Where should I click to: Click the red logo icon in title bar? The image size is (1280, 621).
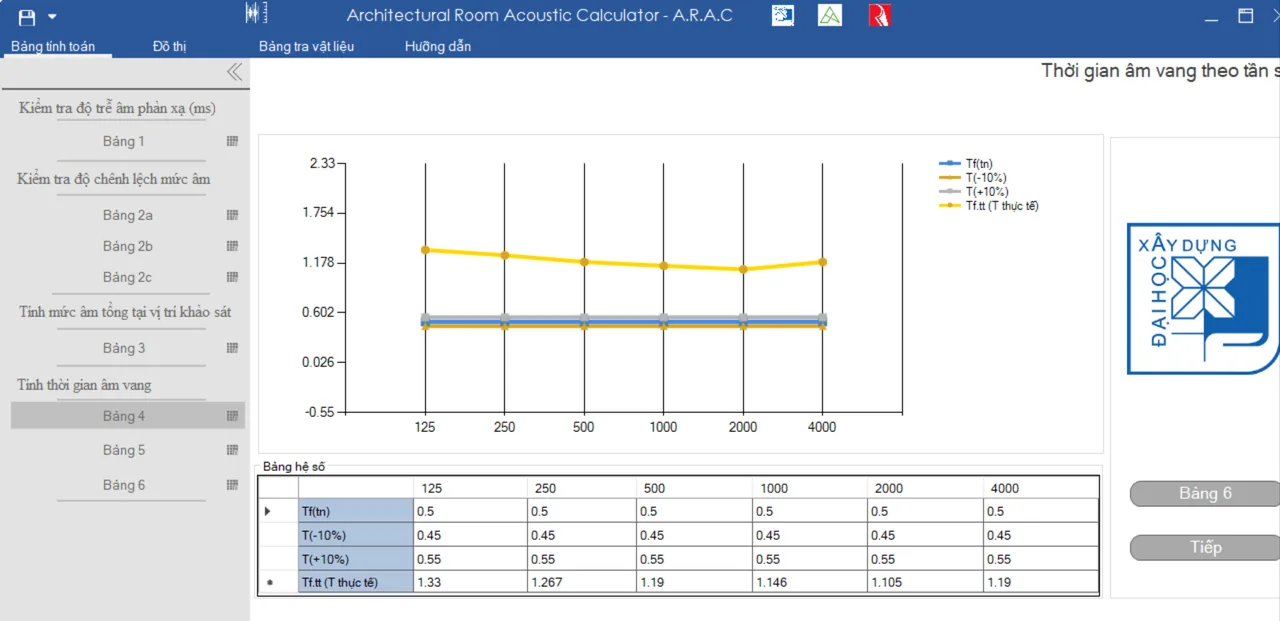tap(879, 15)
